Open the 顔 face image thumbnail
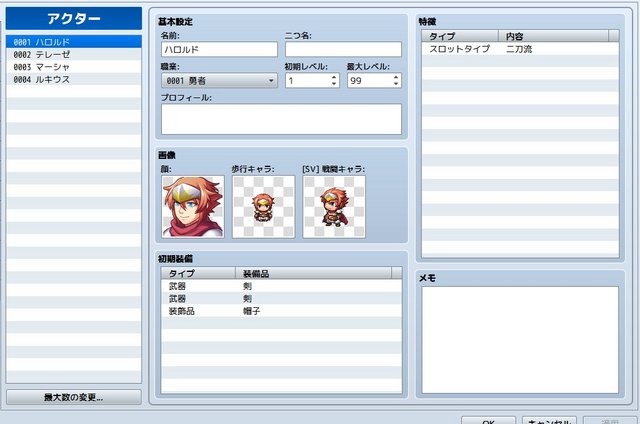The width and height of the screenshot is (640, 424). pyautogui.click(x=193, y=207)
